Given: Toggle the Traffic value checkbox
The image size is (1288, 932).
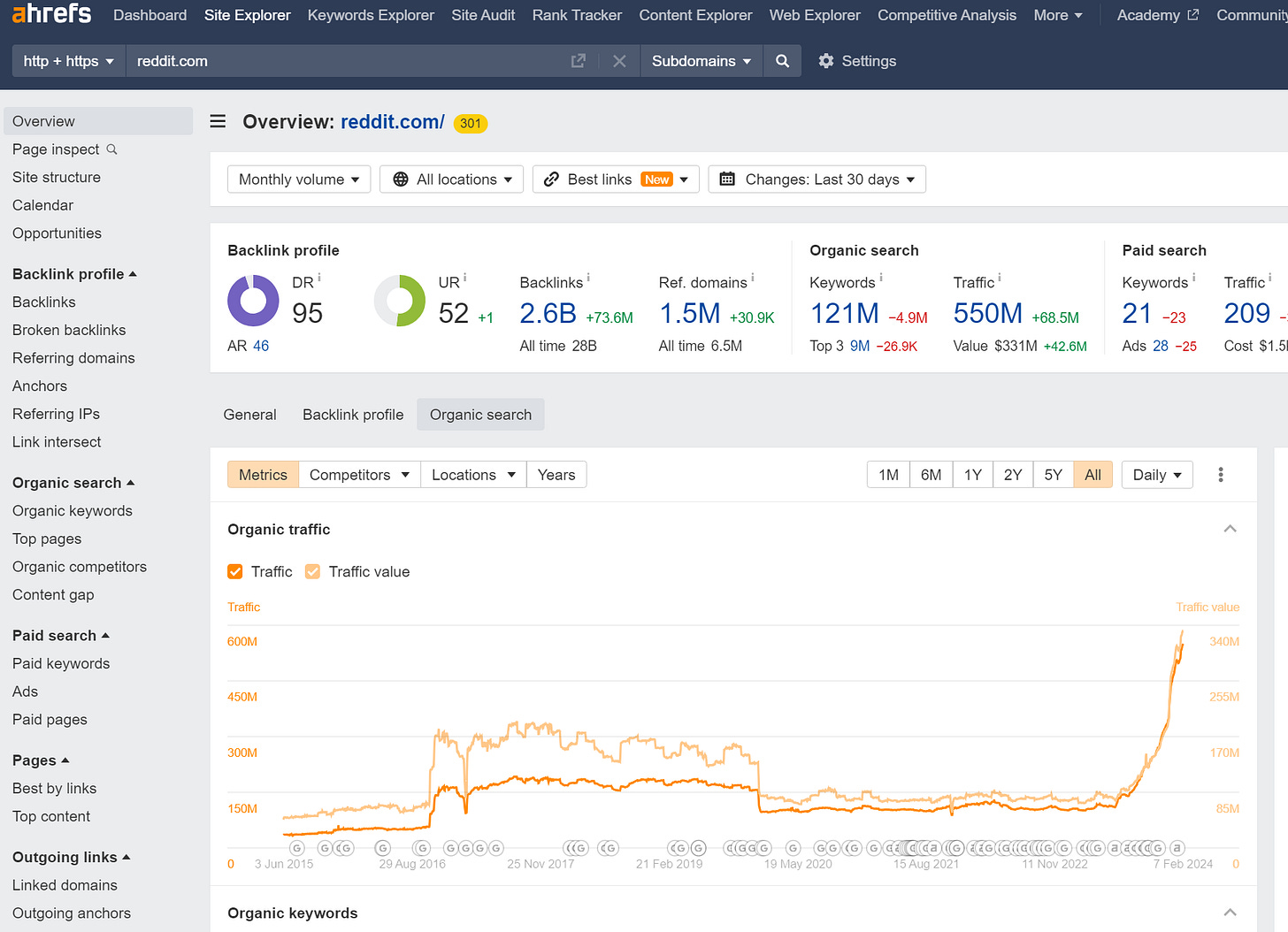Looking at the screenshot, I should (312, 572).
